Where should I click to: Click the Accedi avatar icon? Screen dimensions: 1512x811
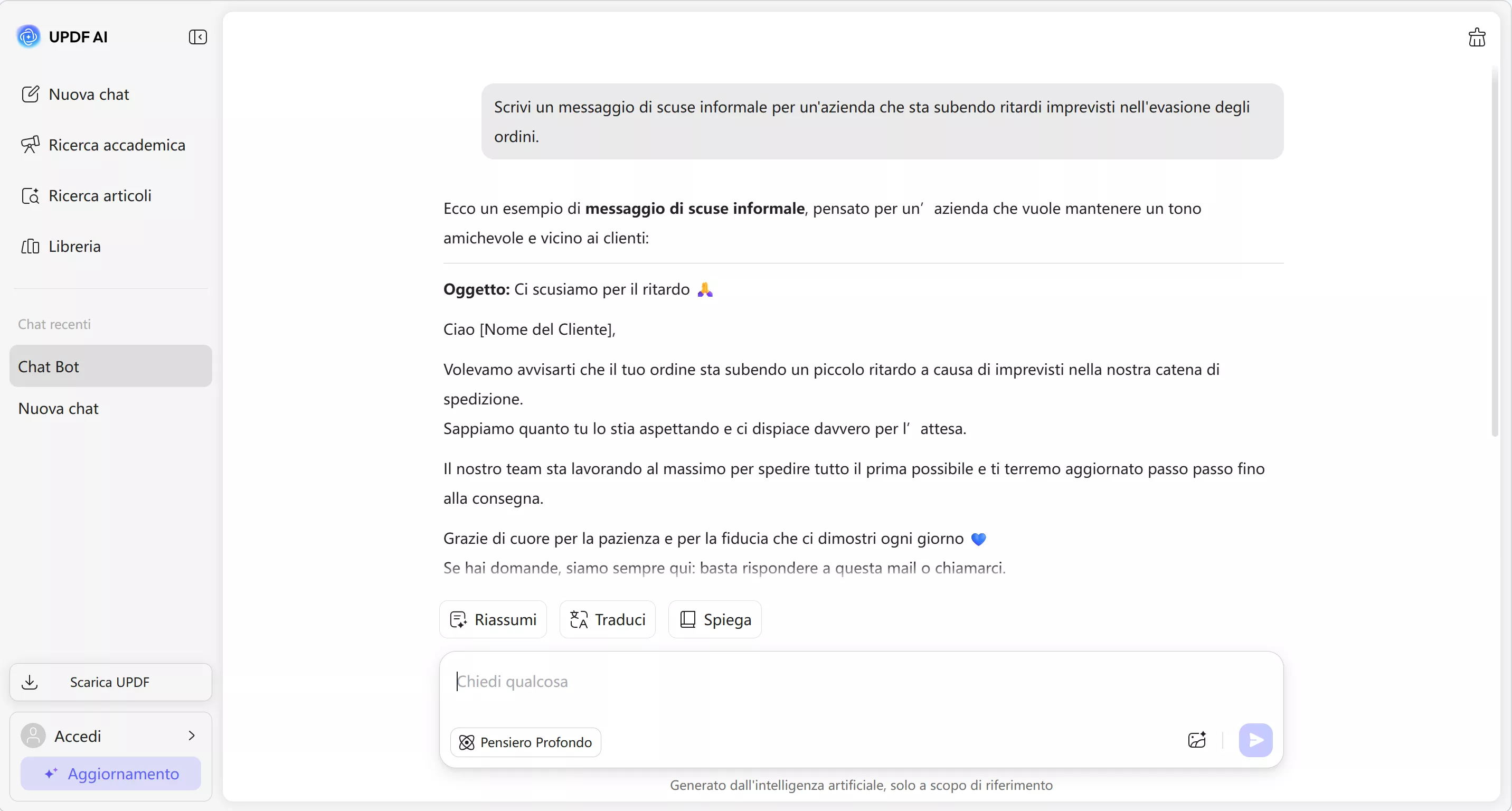click(x=33, y=735)
